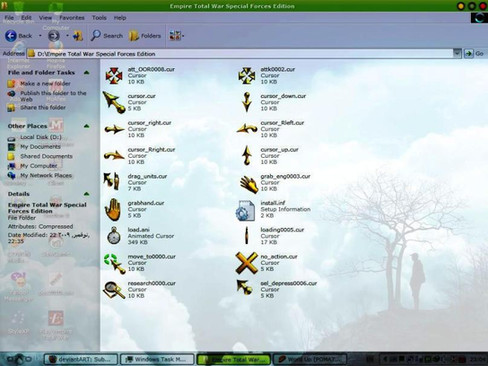Select the att_OOR0008.cur cursor file icon
The width and height of the screenshot is (488, 366).
(114, 75)
